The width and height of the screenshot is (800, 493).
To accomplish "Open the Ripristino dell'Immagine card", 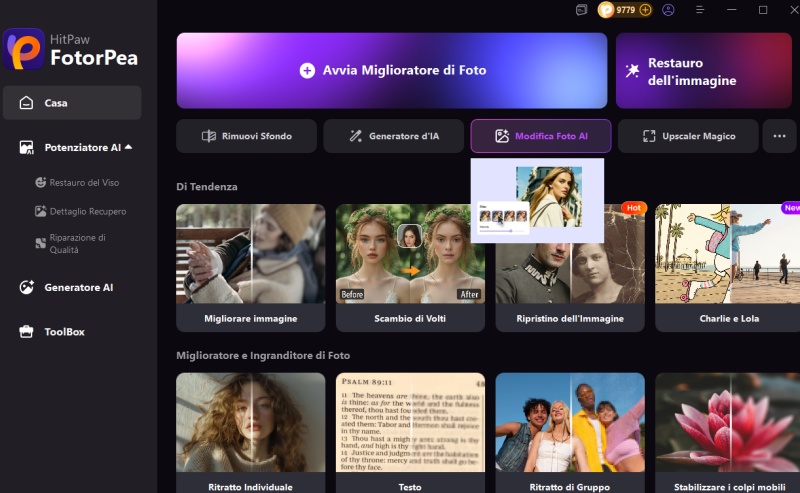I will [570, 268].
